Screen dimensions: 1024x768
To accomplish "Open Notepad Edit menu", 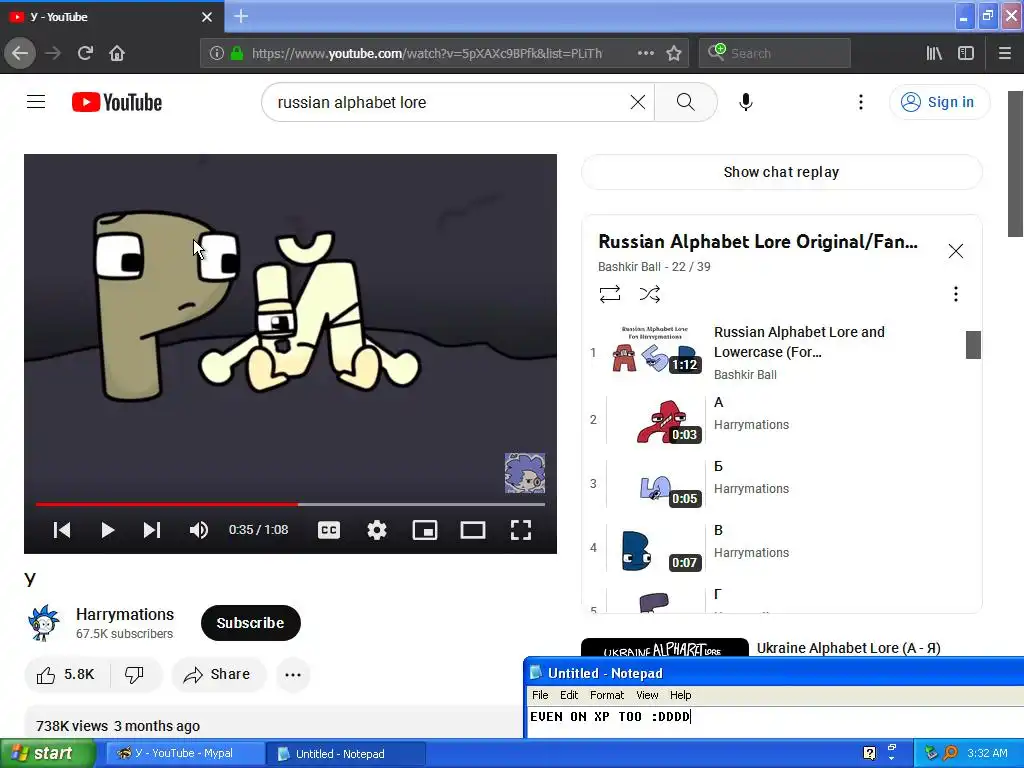I will pyautogui.click(x=569, y=695).
